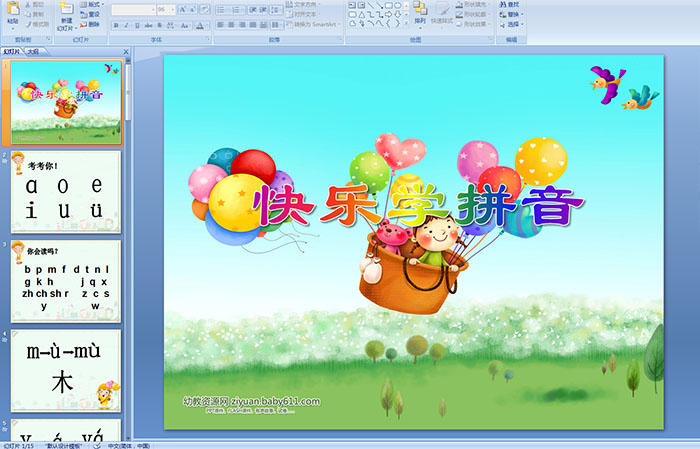Open Text Direction (文字方向) menu

(x=304, y=4)
